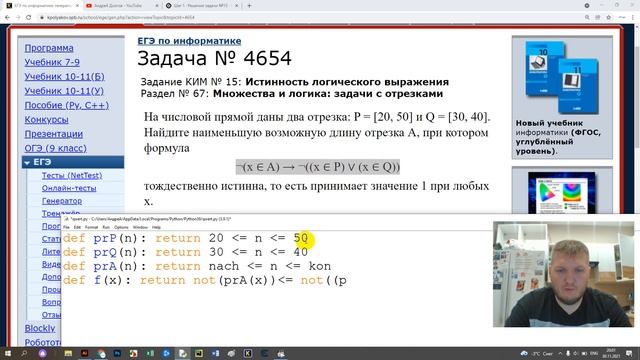This screenshot has height=360, width=640.
Task: Click the volume icon in system tray
Action: point(576,353)
